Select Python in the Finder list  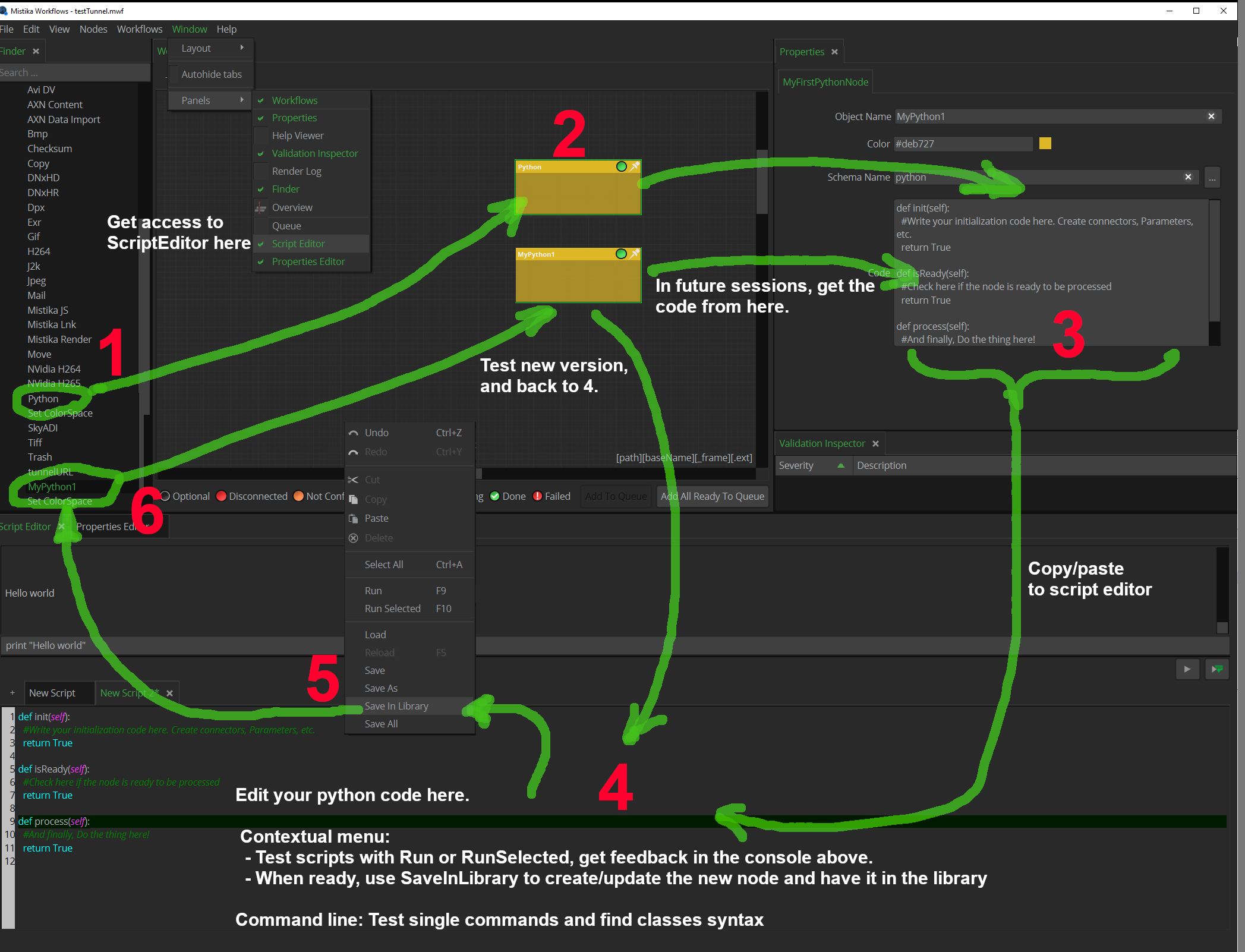pos(43,399)
